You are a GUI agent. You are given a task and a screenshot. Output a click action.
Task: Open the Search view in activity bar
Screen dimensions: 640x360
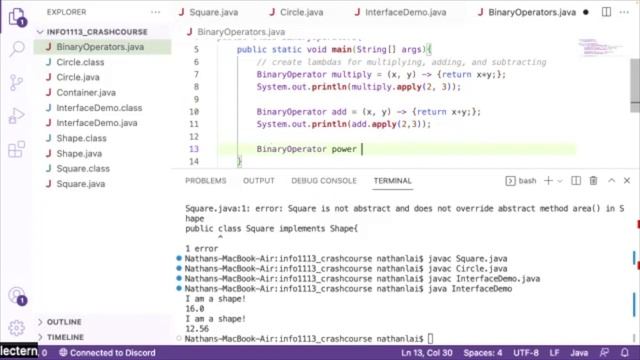pos(17,49)
